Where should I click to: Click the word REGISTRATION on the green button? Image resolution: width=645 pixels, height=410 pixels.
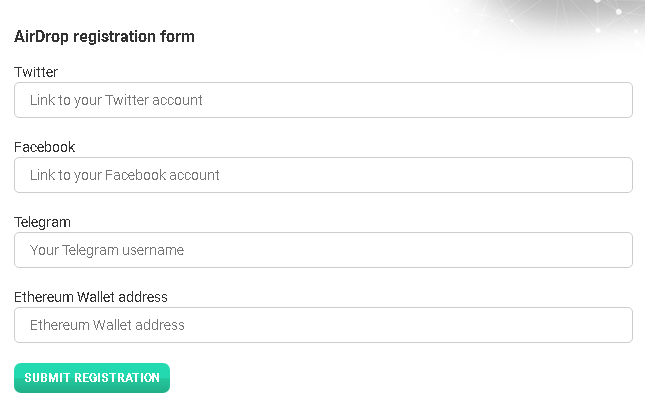click(117, 378)
